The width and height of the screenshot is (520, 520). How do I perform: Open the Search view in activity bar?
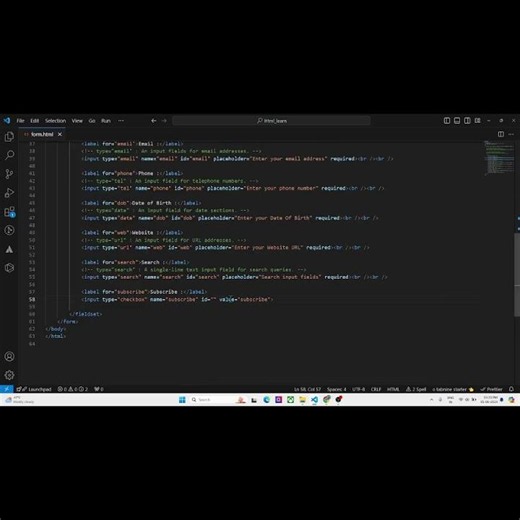[9, 155]
